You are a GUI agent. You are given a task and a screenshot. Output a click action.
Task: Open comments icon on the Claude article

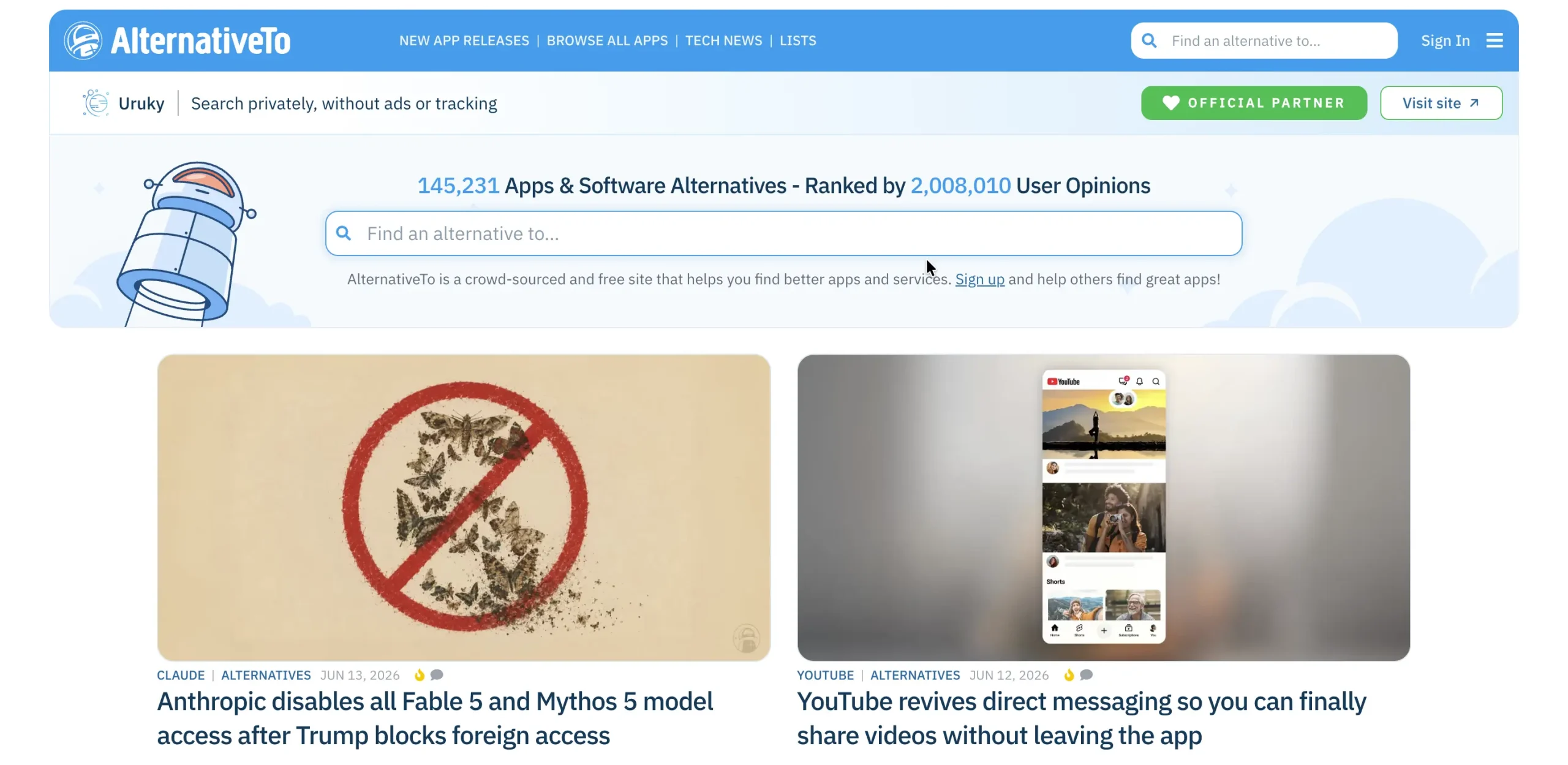click(x=437, y=675)
